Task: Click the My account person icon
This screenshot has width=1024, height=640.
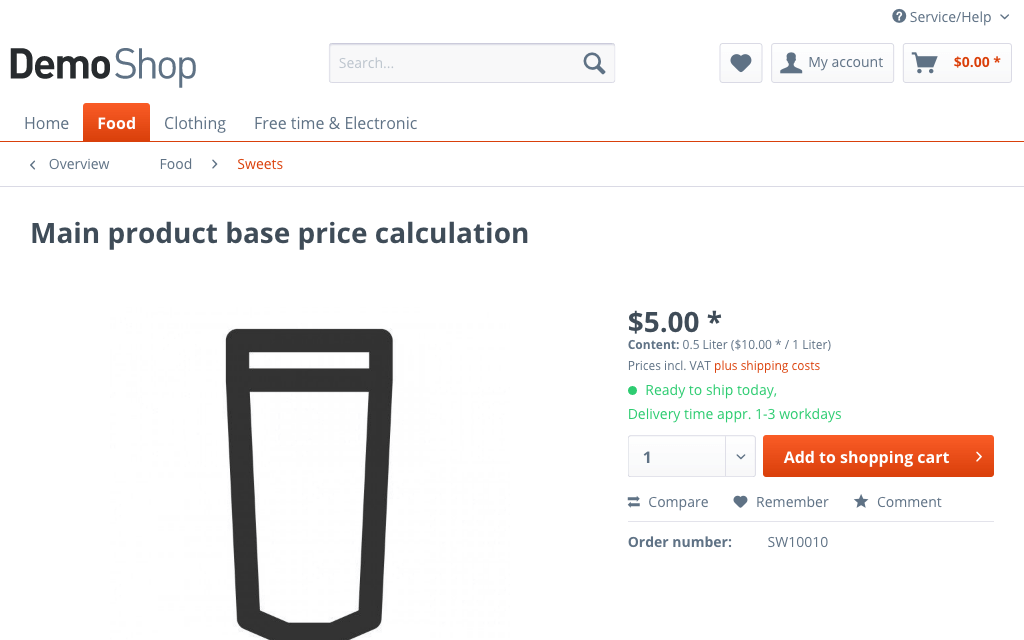Action: click(791, 63)
